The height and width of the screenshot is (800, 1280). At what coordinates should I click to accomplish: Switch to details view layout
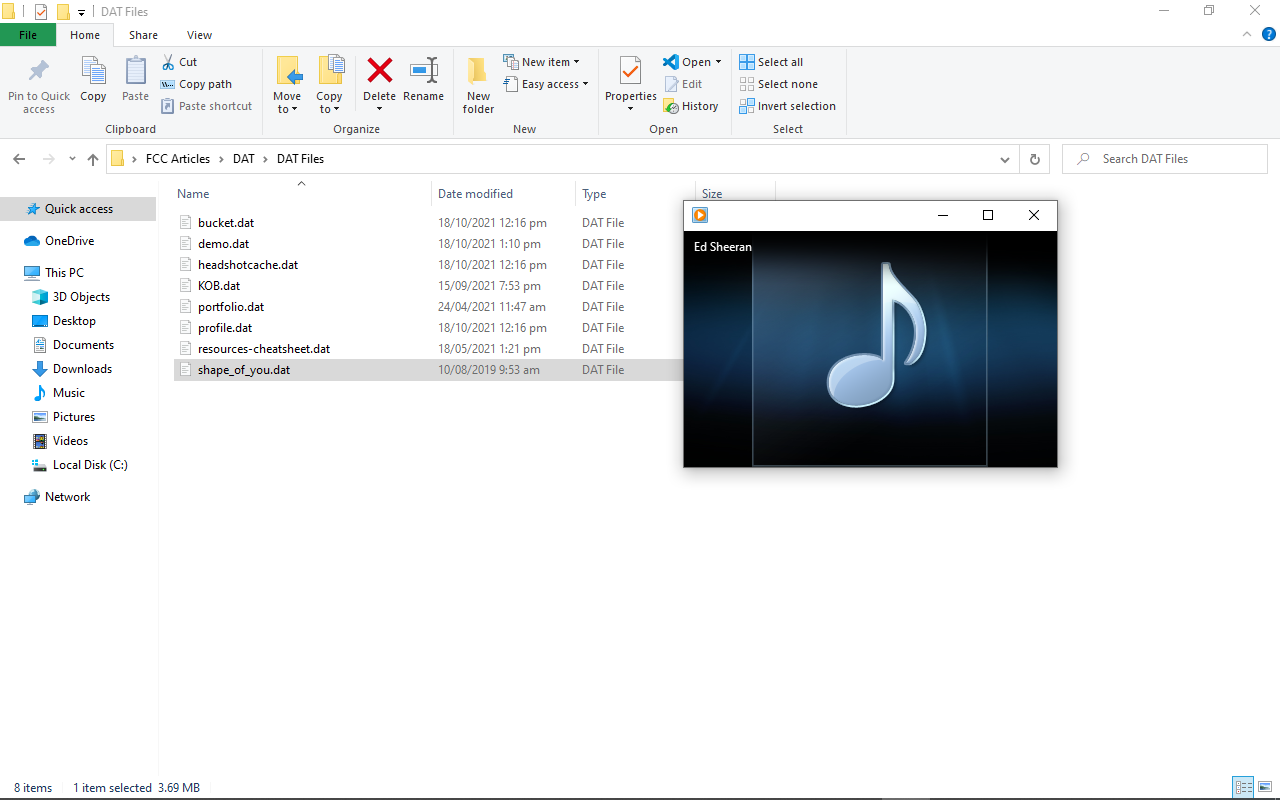(1243, 787)
